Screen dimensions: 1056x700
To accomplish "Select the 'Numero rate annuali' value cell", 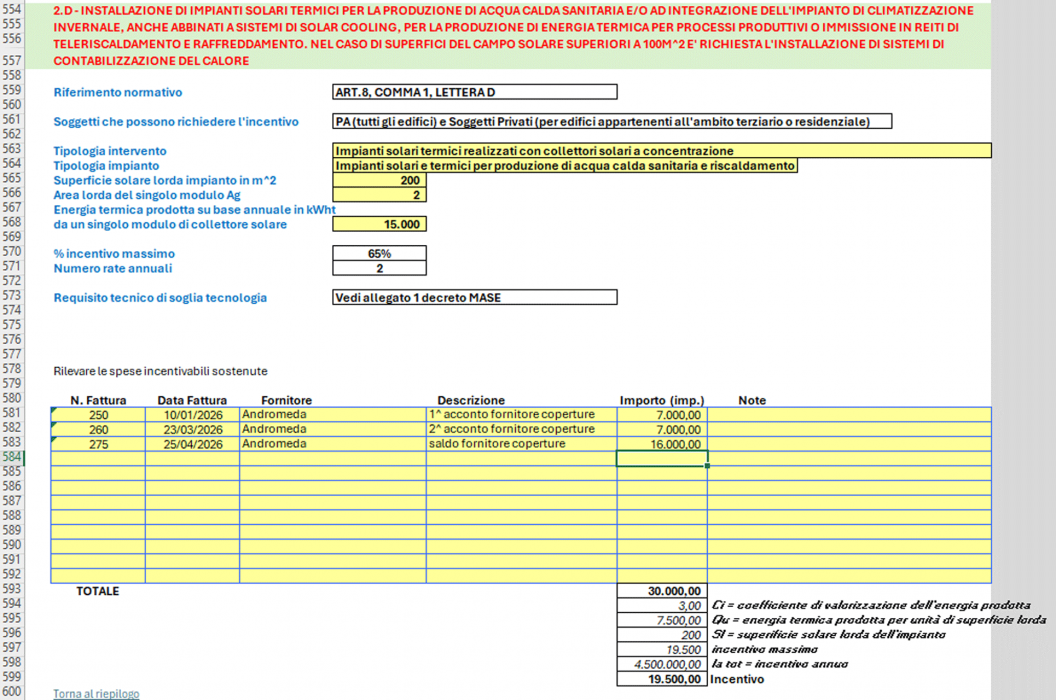I will click(x=379, y=269).
